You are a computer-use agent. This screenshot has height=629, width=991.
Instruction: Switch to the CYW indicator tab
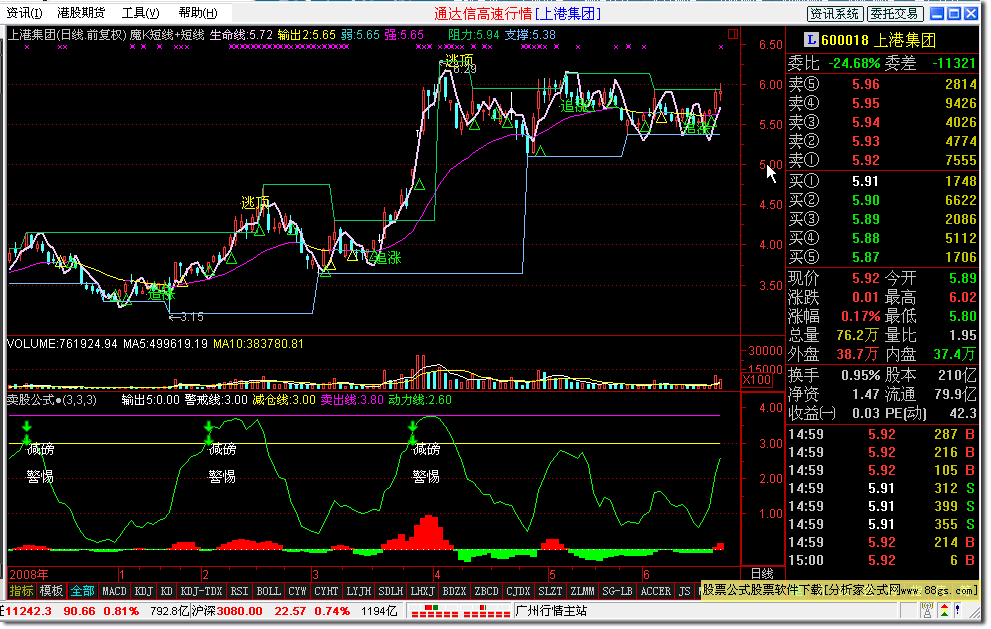(297, 591)
